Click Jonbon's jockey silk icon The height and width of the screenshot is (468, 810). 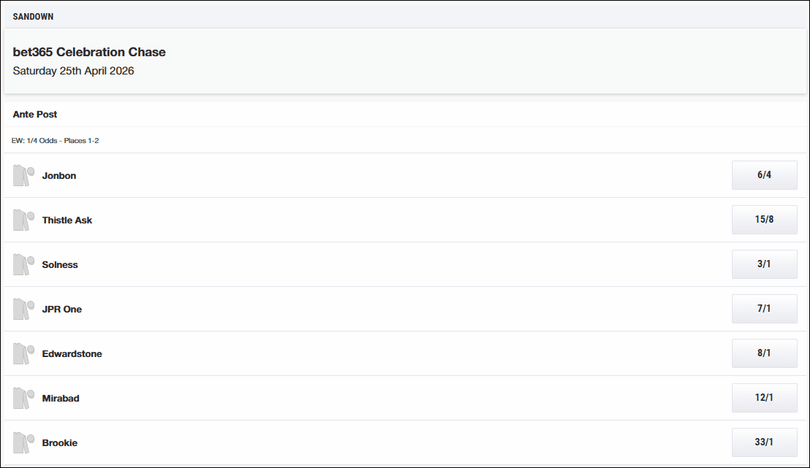click(x=23, y=176)
